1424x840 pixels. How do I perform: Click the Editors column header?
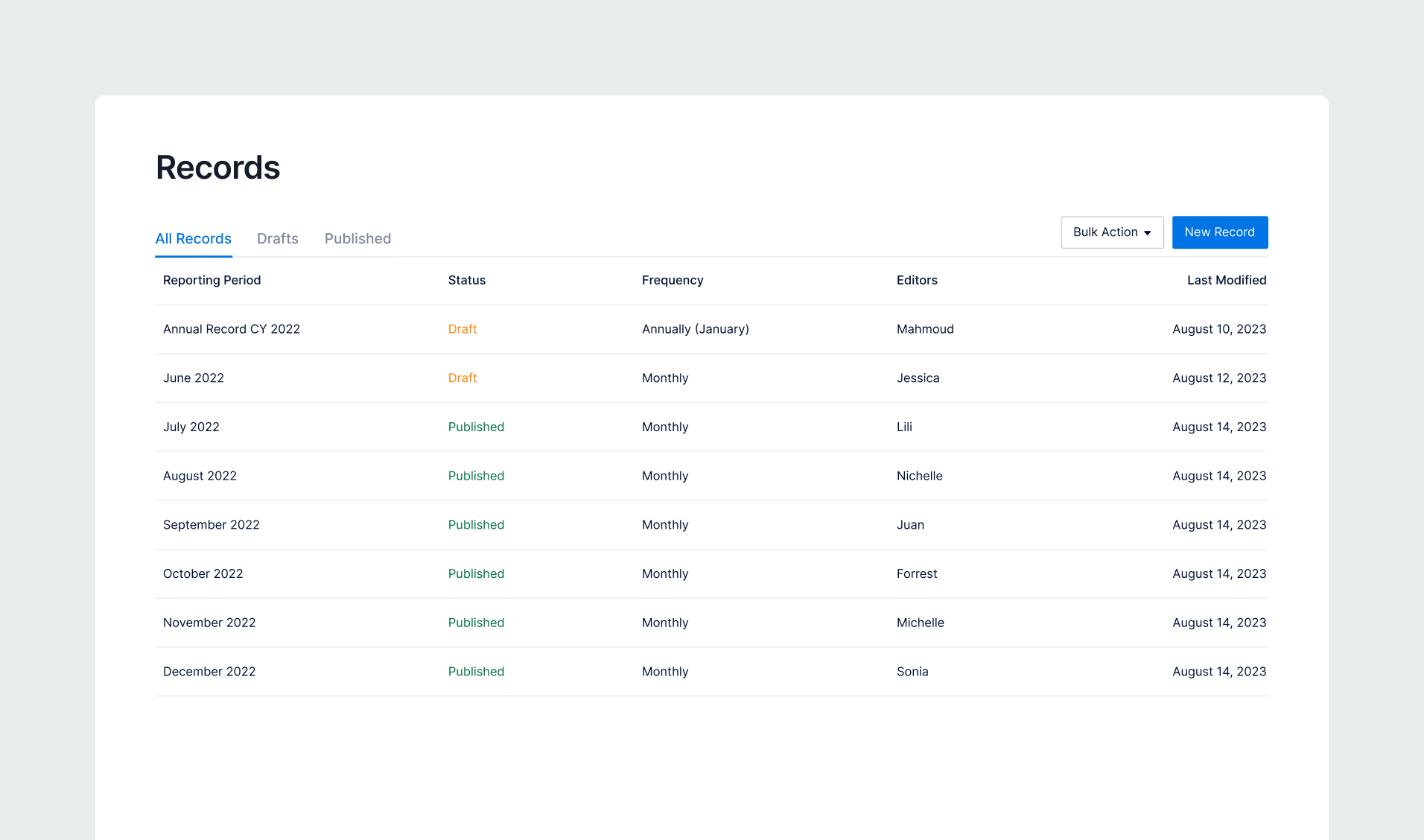point(917,280)
